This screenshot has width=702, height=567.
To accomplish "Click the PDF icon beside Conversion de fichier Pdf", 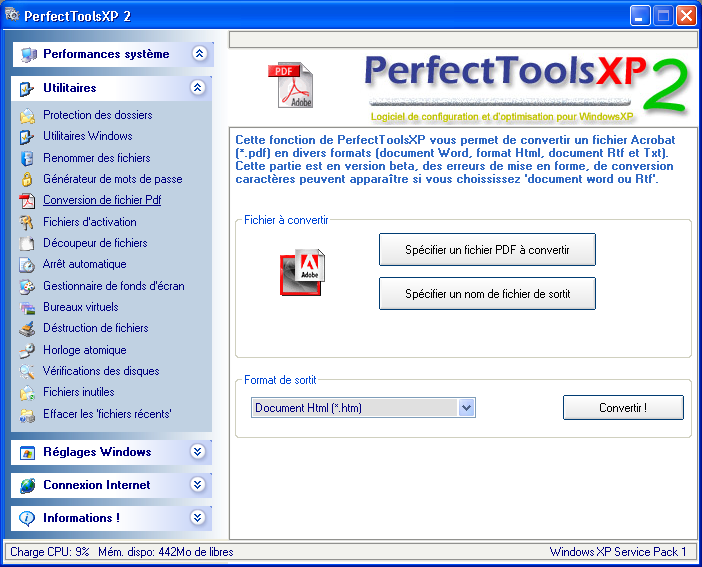I will pyautogui.click(x=27, y=201).
